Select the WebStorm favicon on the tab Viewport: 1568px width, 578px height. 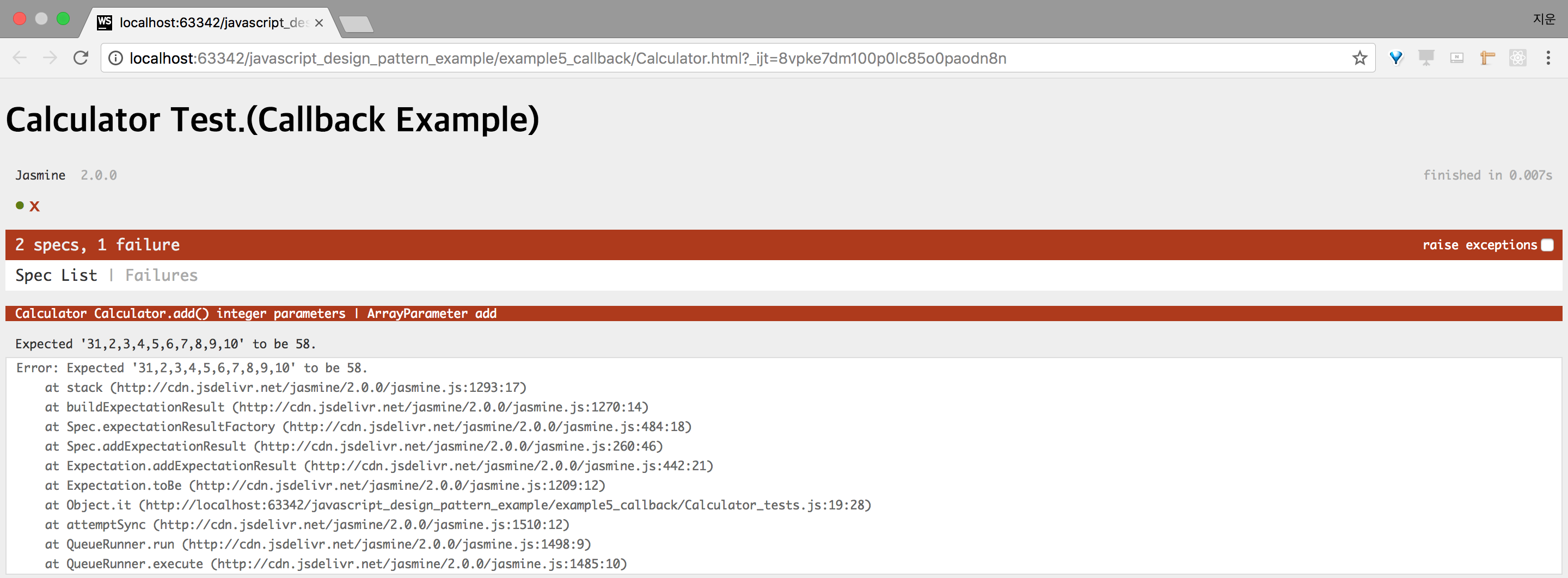coord(105,22)
